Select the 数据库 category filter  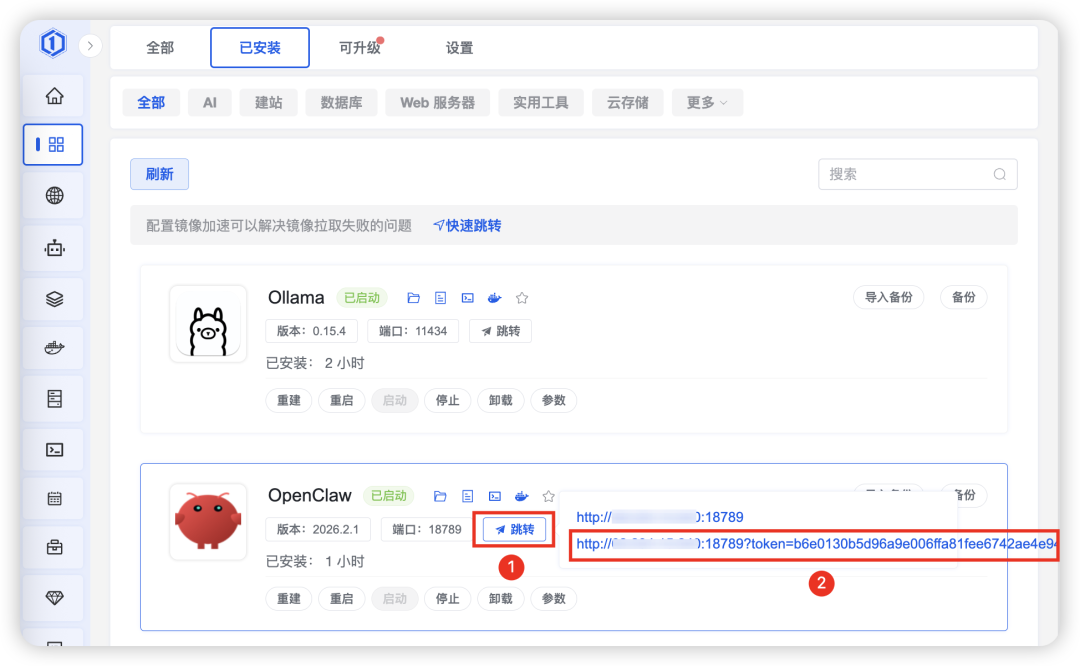click(x=341, y=102)
